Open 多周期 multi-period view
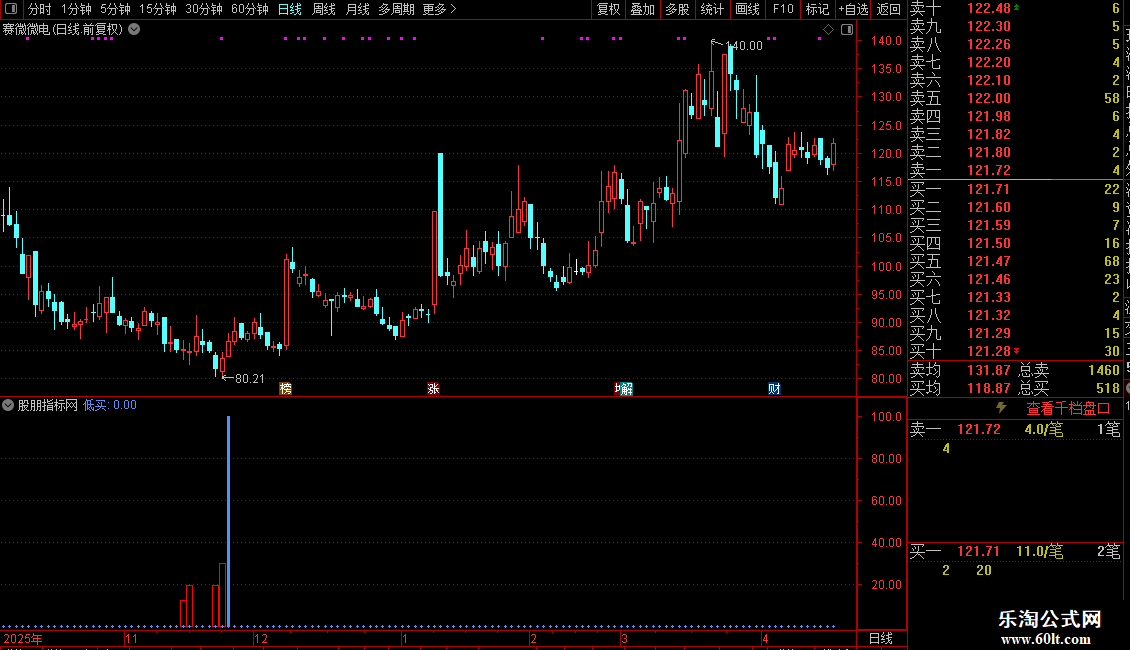1130x650 pixels. click(x=396, y=9)
